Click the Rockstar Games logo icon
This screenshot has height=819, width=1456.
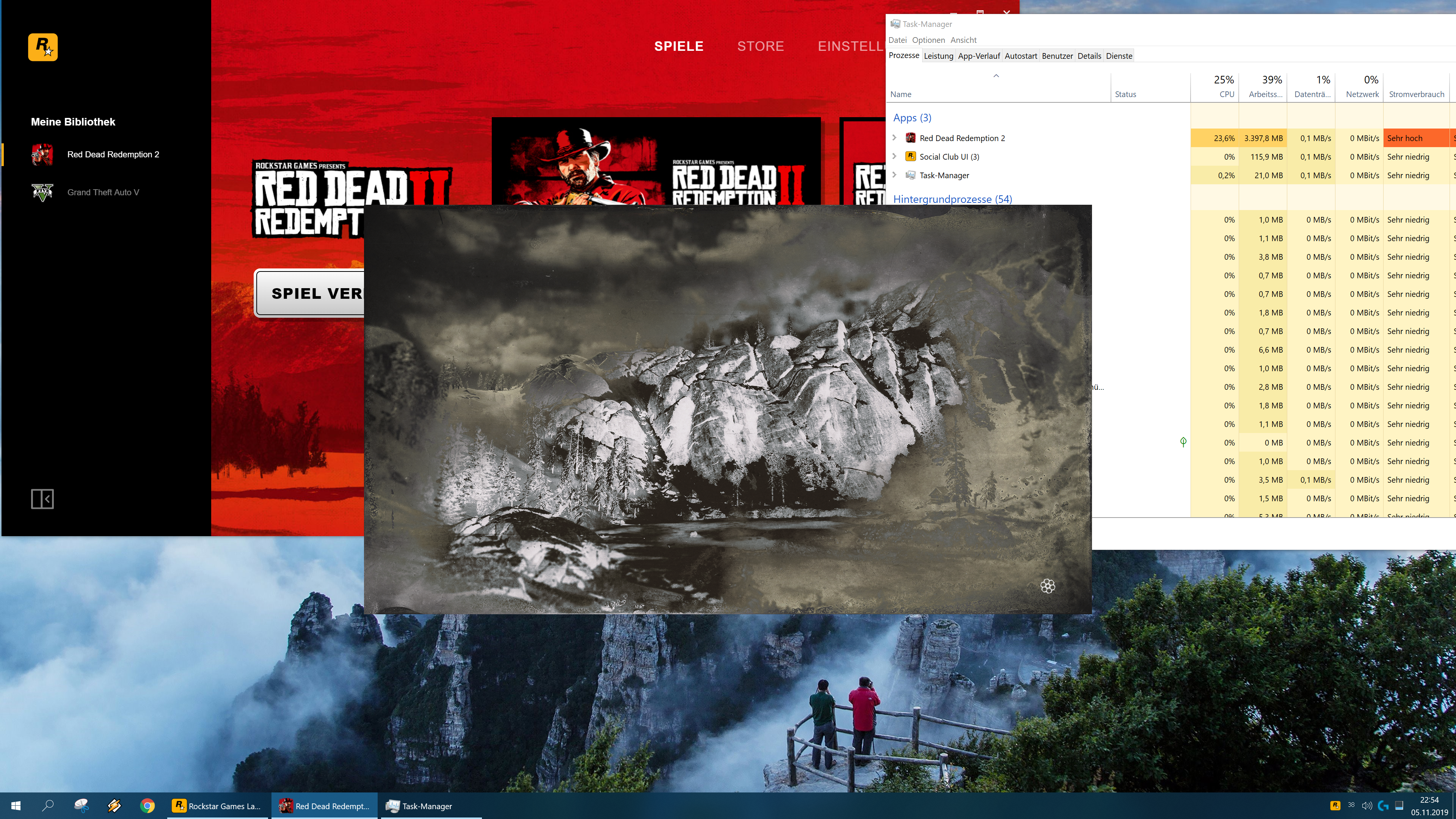43,47
